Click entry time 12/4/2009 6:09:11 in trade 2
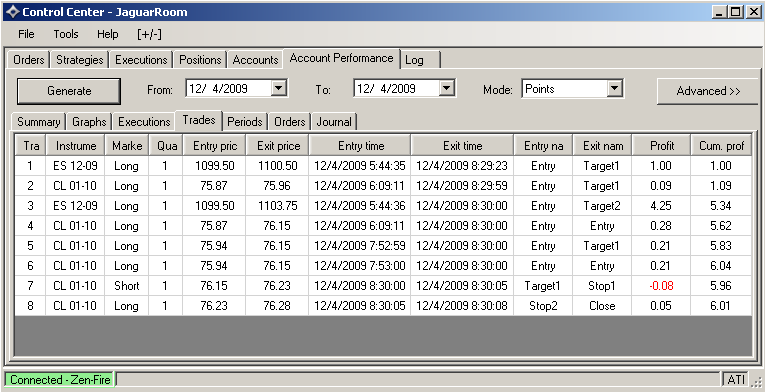Viewport: 765px width, 392px height. [360, 186]
